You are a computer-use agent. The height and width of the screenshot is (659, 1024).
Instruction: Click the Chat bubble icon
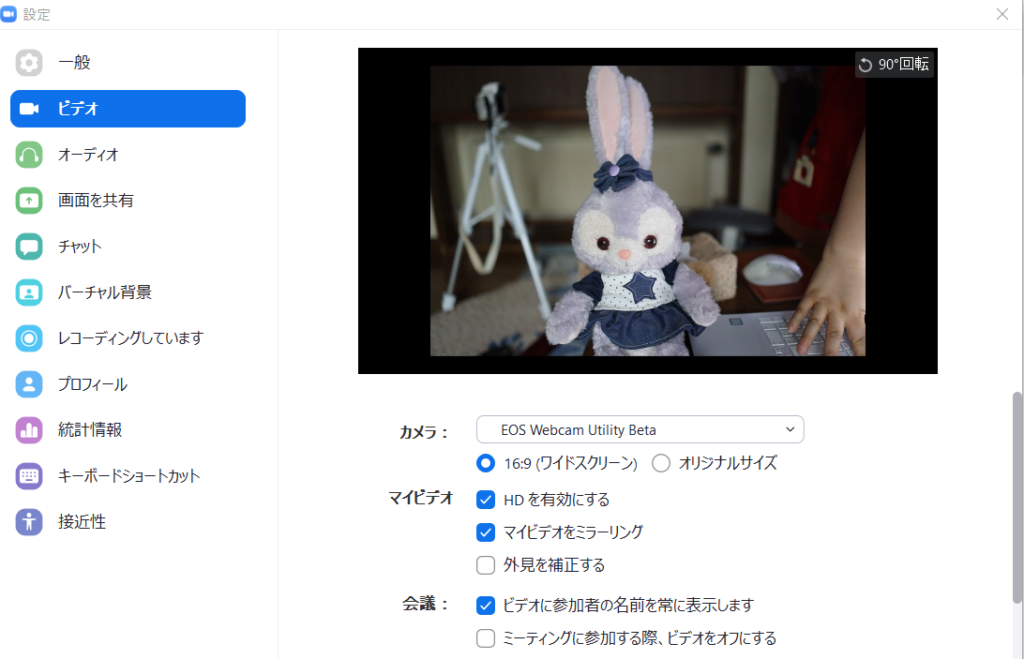[29, 246]
